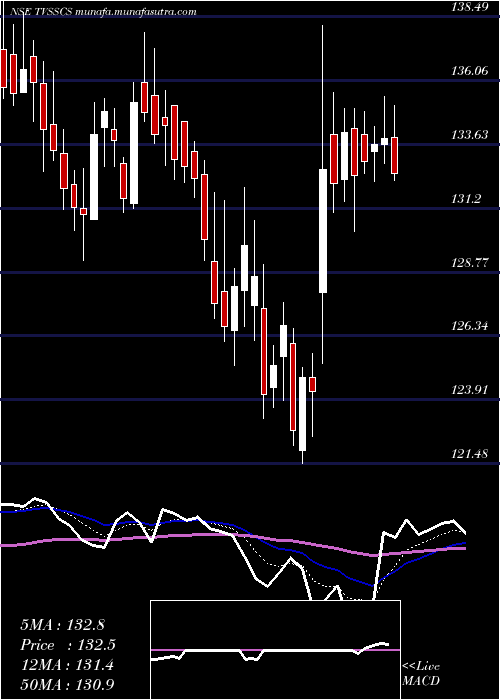500x700 pixels.
Task: Click the tallest white candlestick body
Action: [322, 231]
